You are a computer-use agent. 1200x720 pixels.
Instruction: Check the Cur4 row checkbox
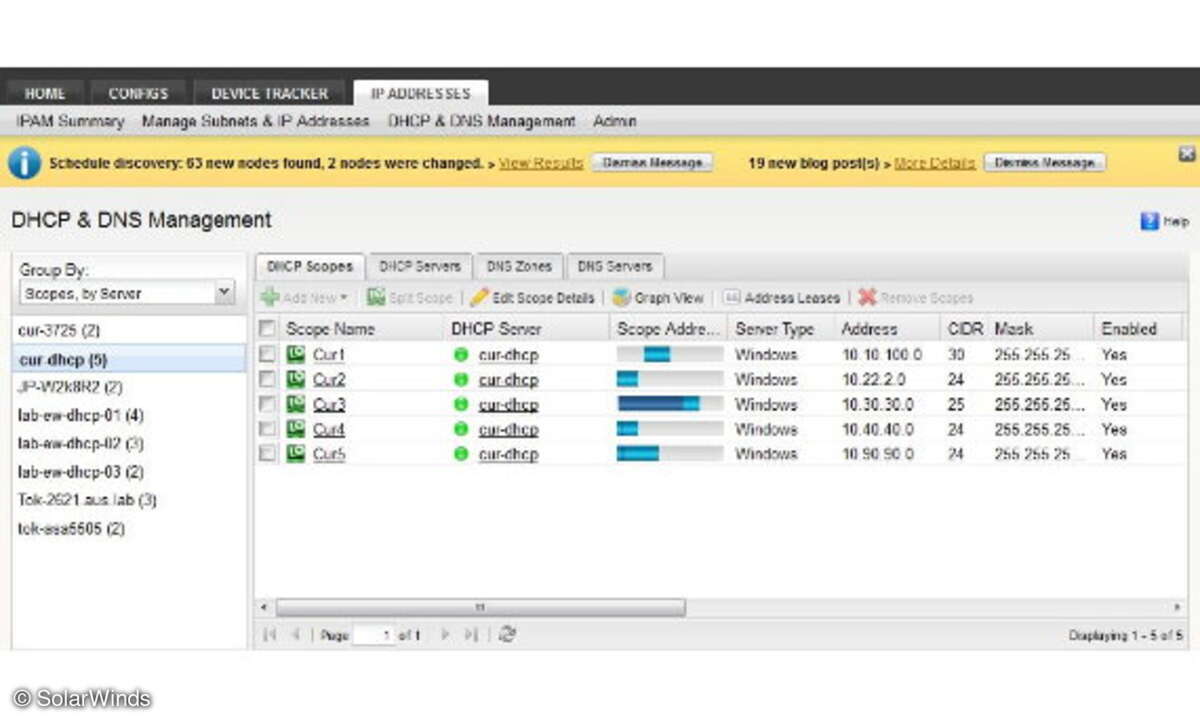tap(267, 429)
